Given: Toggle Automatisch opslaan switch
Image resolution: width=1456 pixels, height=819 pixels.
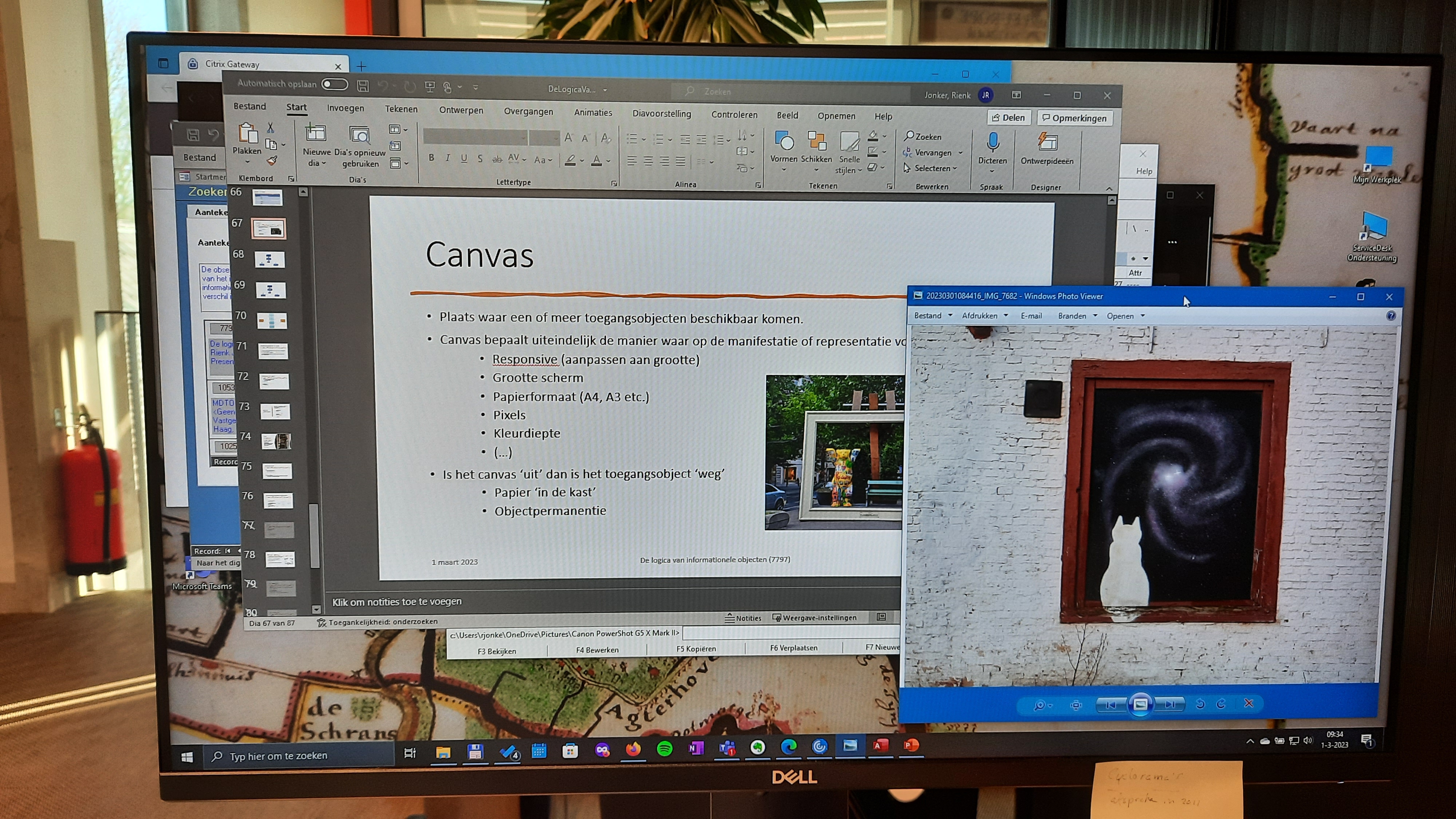Looking at the screenshot, I should [x=335, y=84].
